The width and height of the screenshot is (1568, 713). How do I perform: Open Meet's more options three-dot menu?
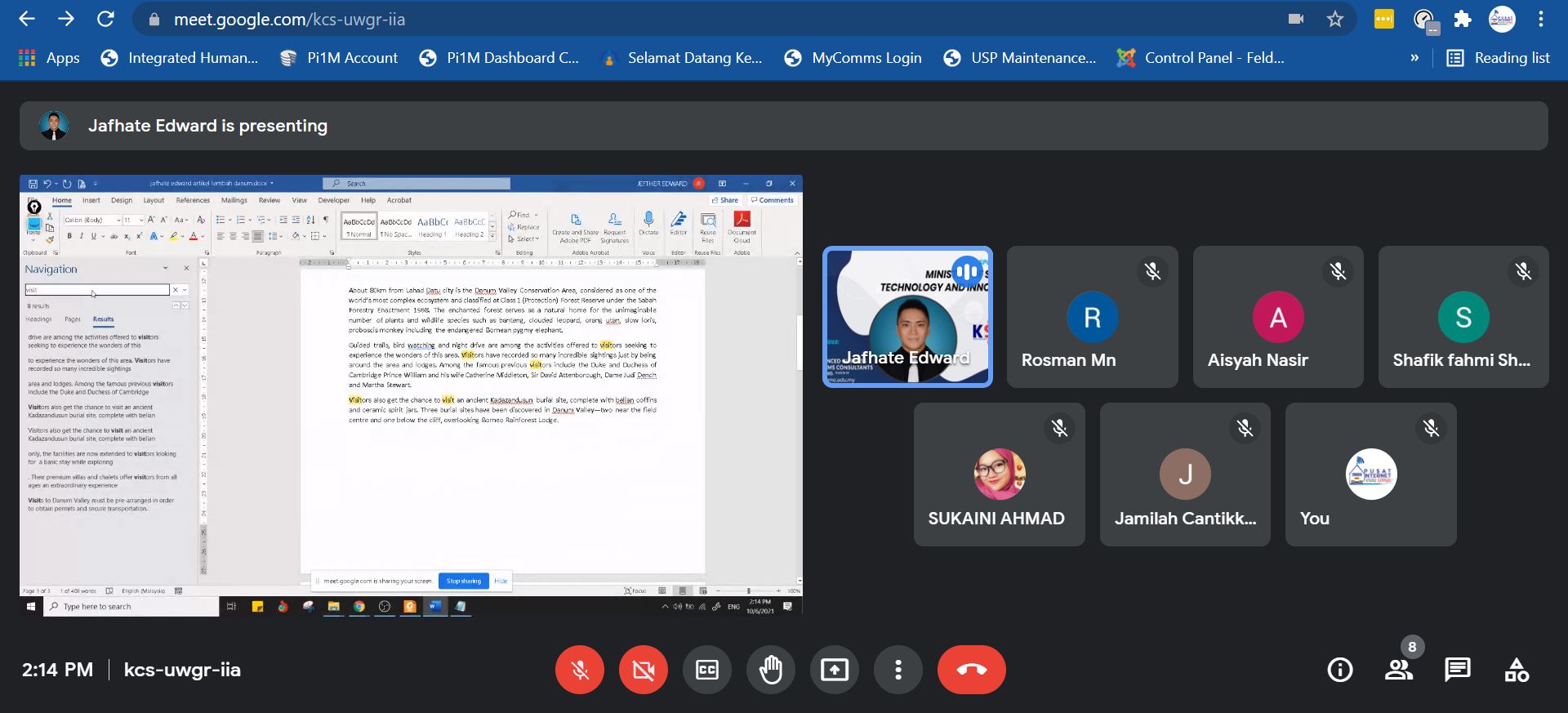[x=898, y=670]
